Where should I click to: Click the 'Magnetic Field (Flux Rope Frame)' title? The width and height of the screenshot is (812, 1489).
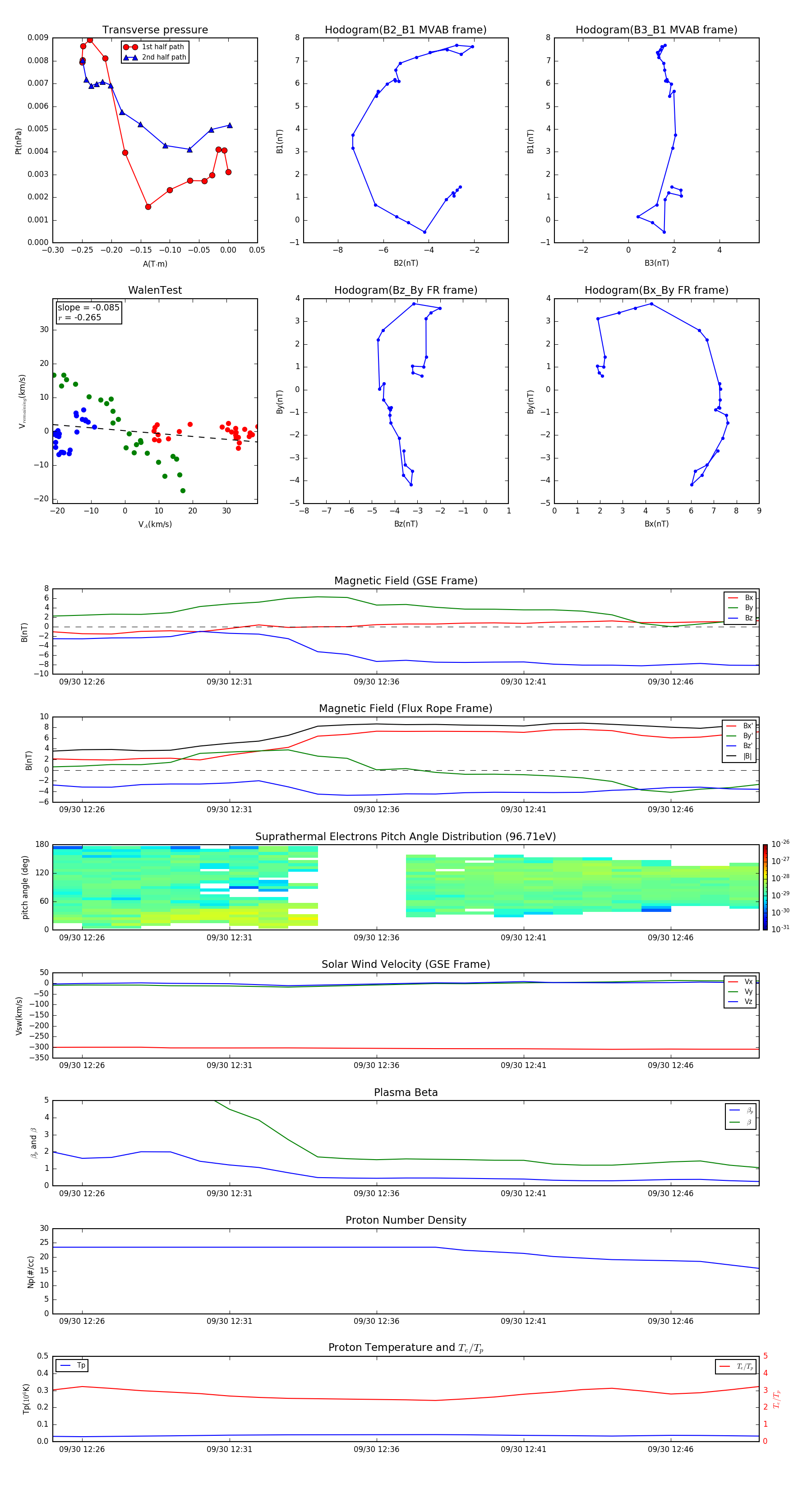coord(406,709)
